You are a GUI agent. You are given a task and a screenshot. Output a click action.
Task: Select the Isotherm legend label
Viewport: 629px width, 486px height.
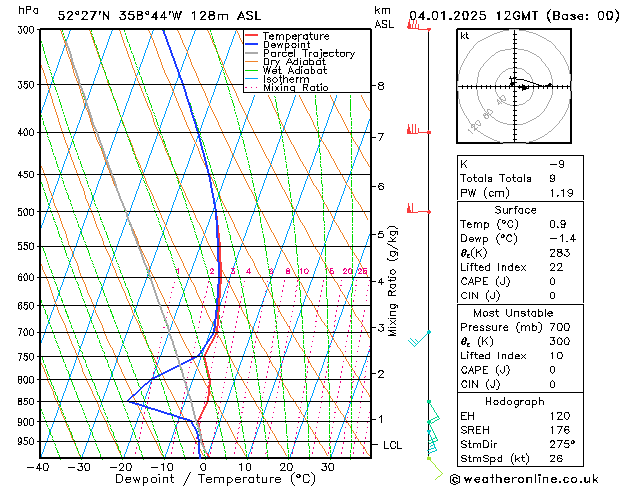pyautogui.click(x=286, y=79)
